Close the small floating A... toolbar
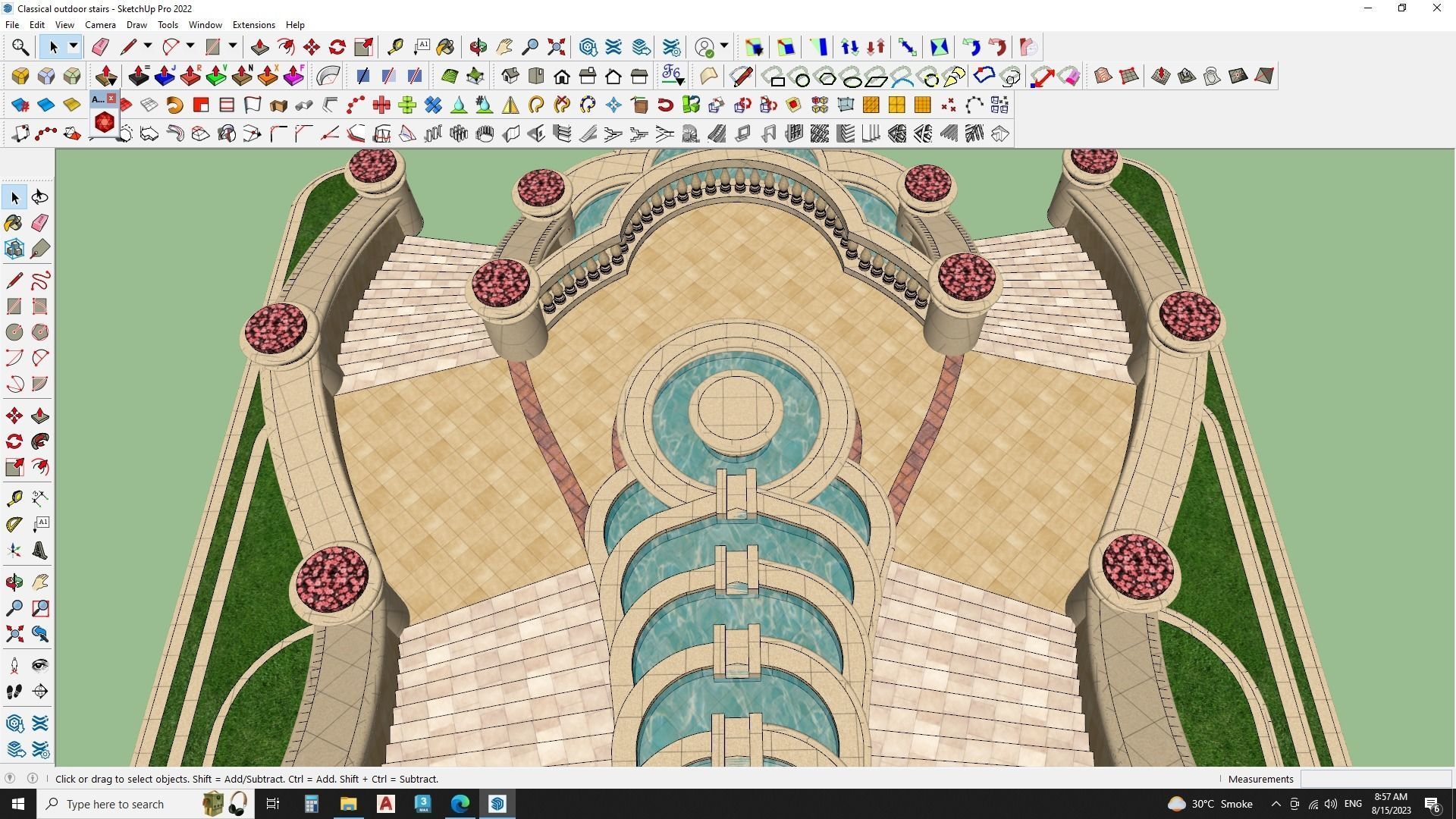 pyautogui.click(x=111, y=99)
